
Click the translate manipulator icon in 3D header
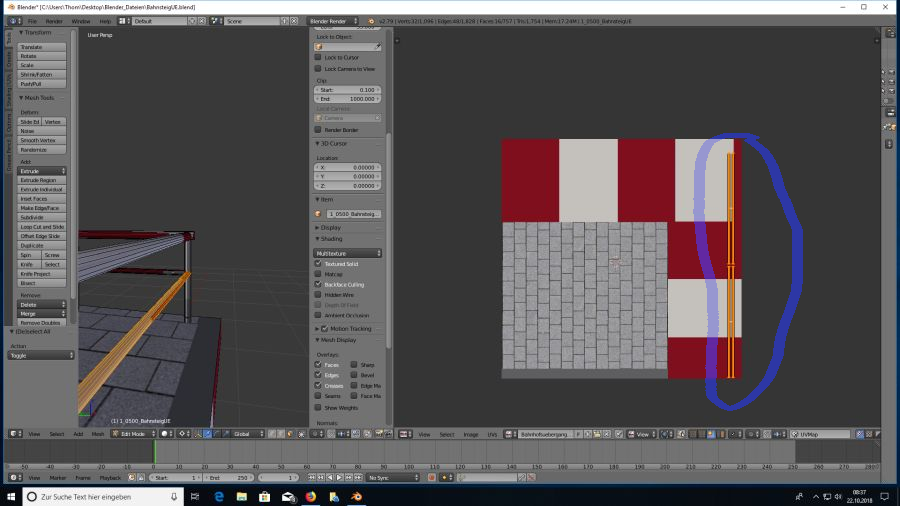pos(209,434)
